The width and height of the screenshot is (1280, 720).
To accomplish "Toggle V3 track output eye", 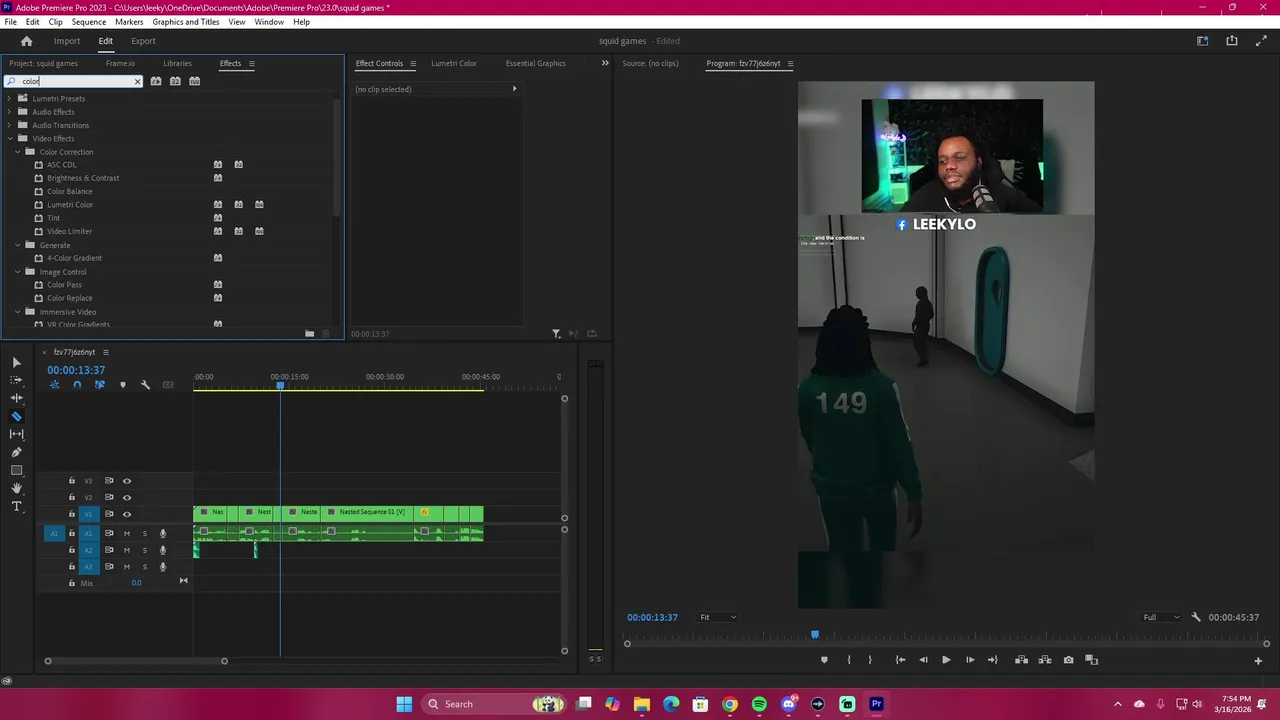I will pos(127,481).
